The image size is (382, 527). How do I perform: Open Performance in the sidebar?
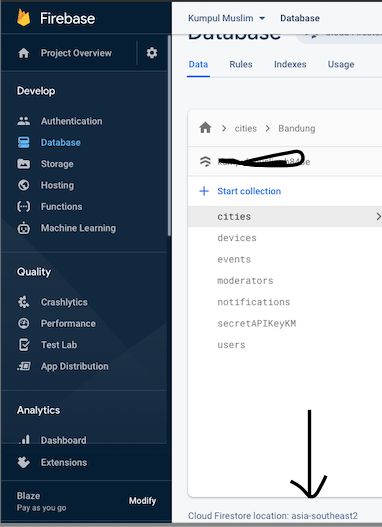coord(68,323)
